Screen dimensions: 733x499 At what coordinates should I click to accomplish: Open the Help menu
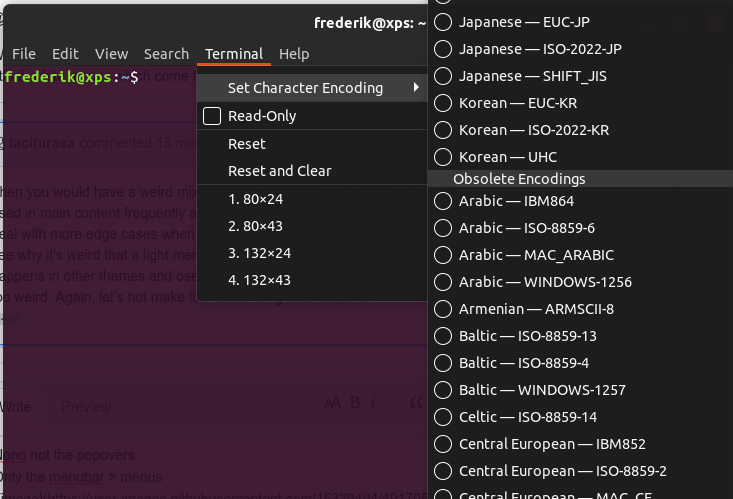(x=294, y=54)
